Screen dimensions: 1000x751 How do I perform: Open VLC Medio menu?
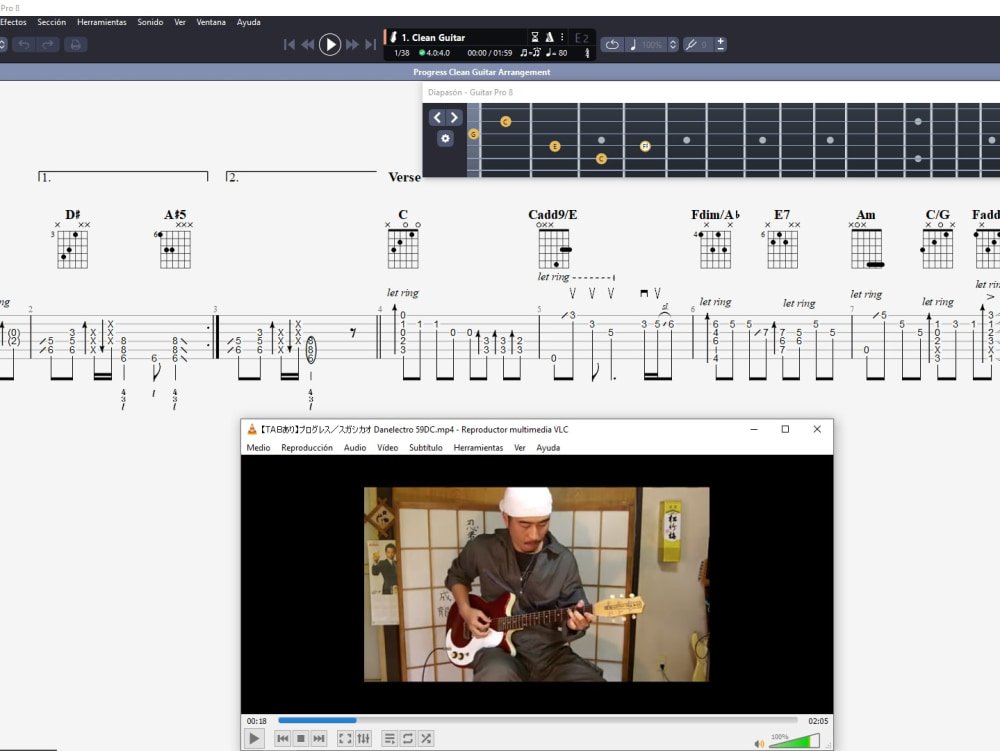(258, 448)
